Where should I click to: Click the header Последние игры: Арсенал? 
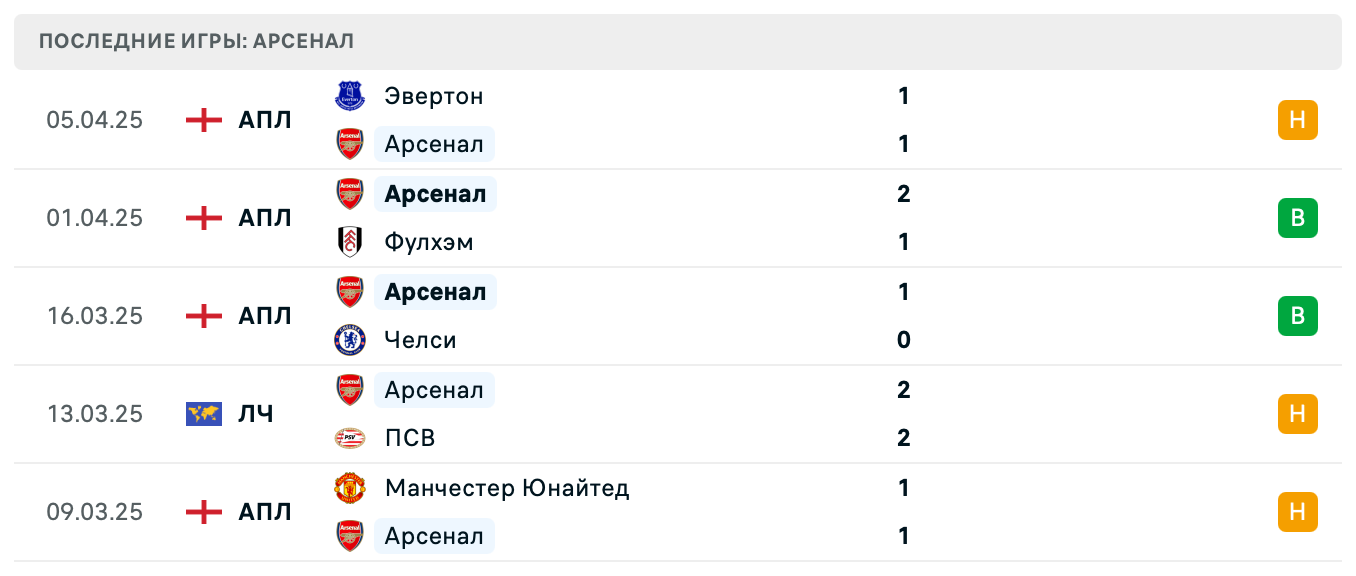tap(196, 42)
